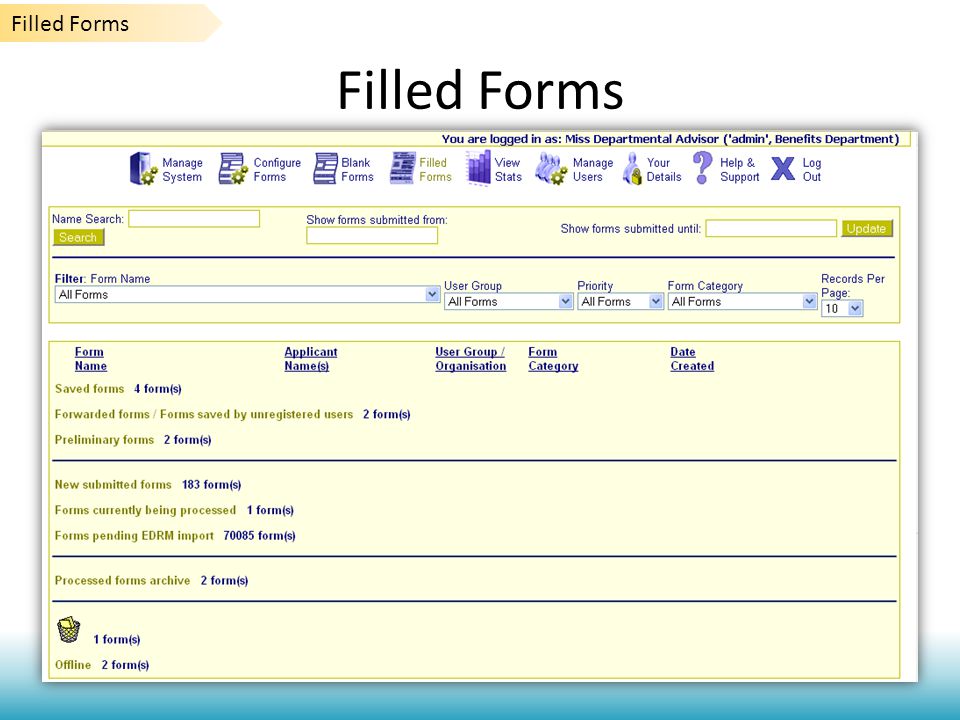Open the Help & Support question mark icon

coord(702,168)
